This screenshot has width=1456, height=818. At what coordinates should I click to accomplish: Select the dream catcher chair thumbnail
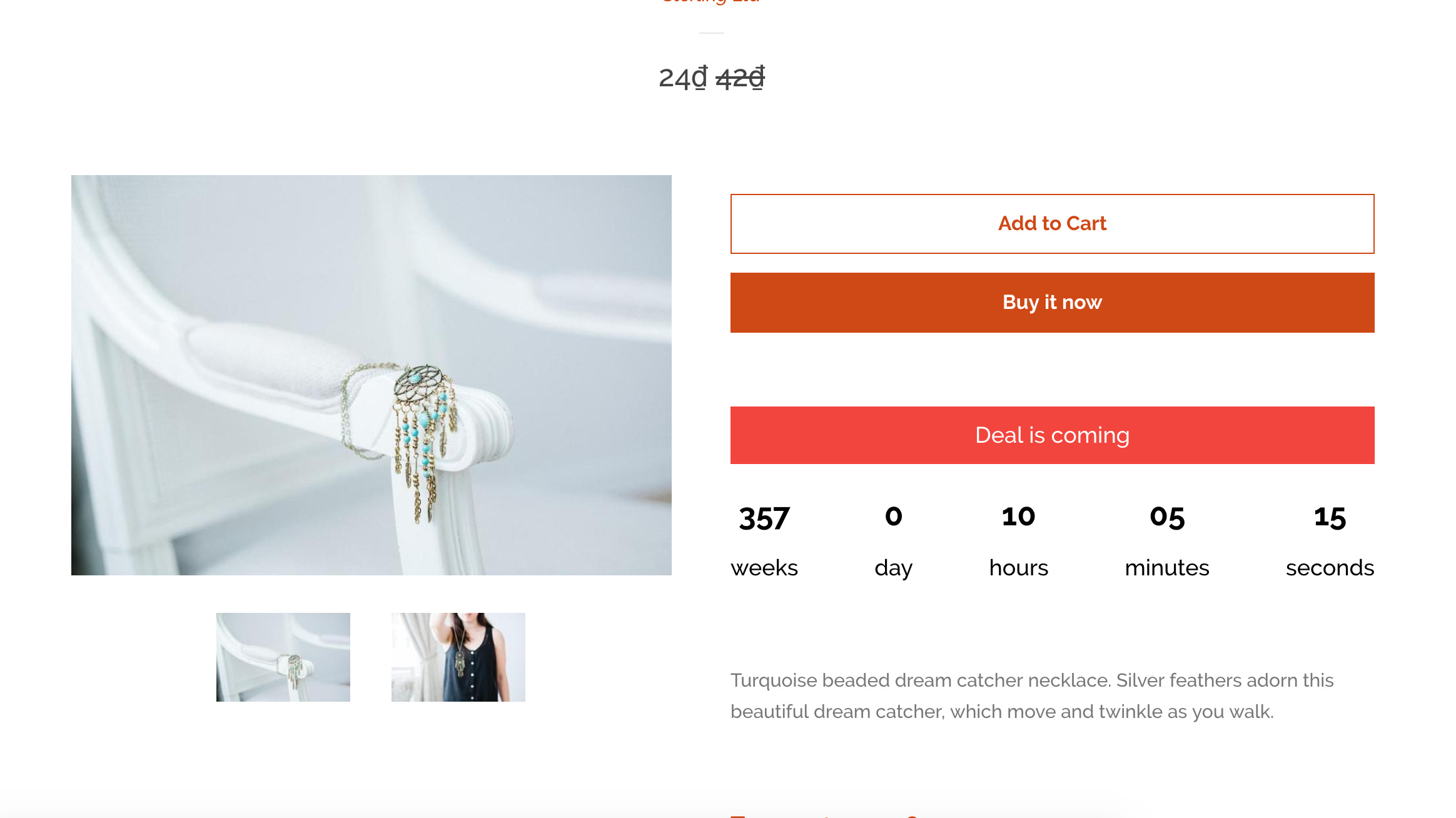point(283,657)
